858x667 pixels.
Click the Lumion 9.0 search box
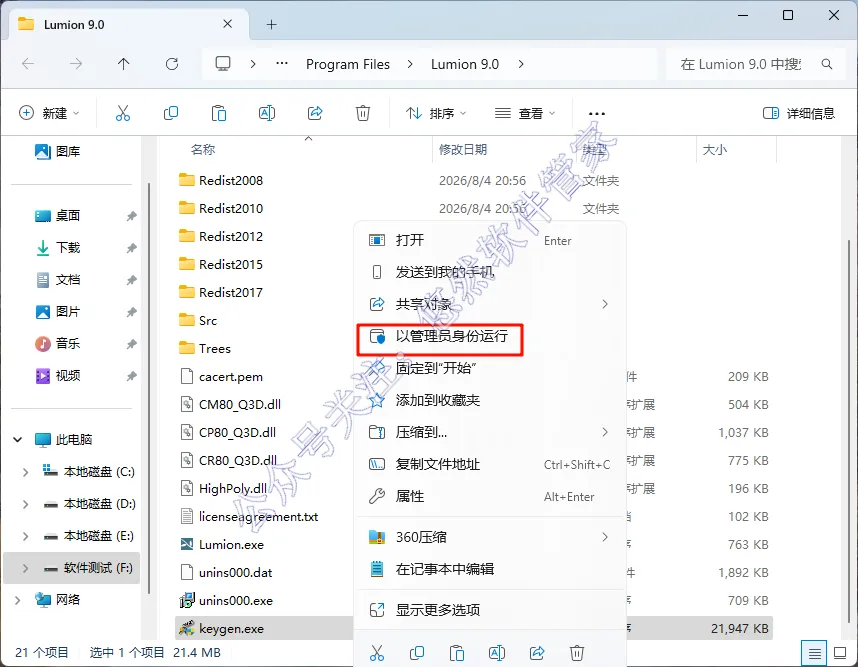click(755, 64)
